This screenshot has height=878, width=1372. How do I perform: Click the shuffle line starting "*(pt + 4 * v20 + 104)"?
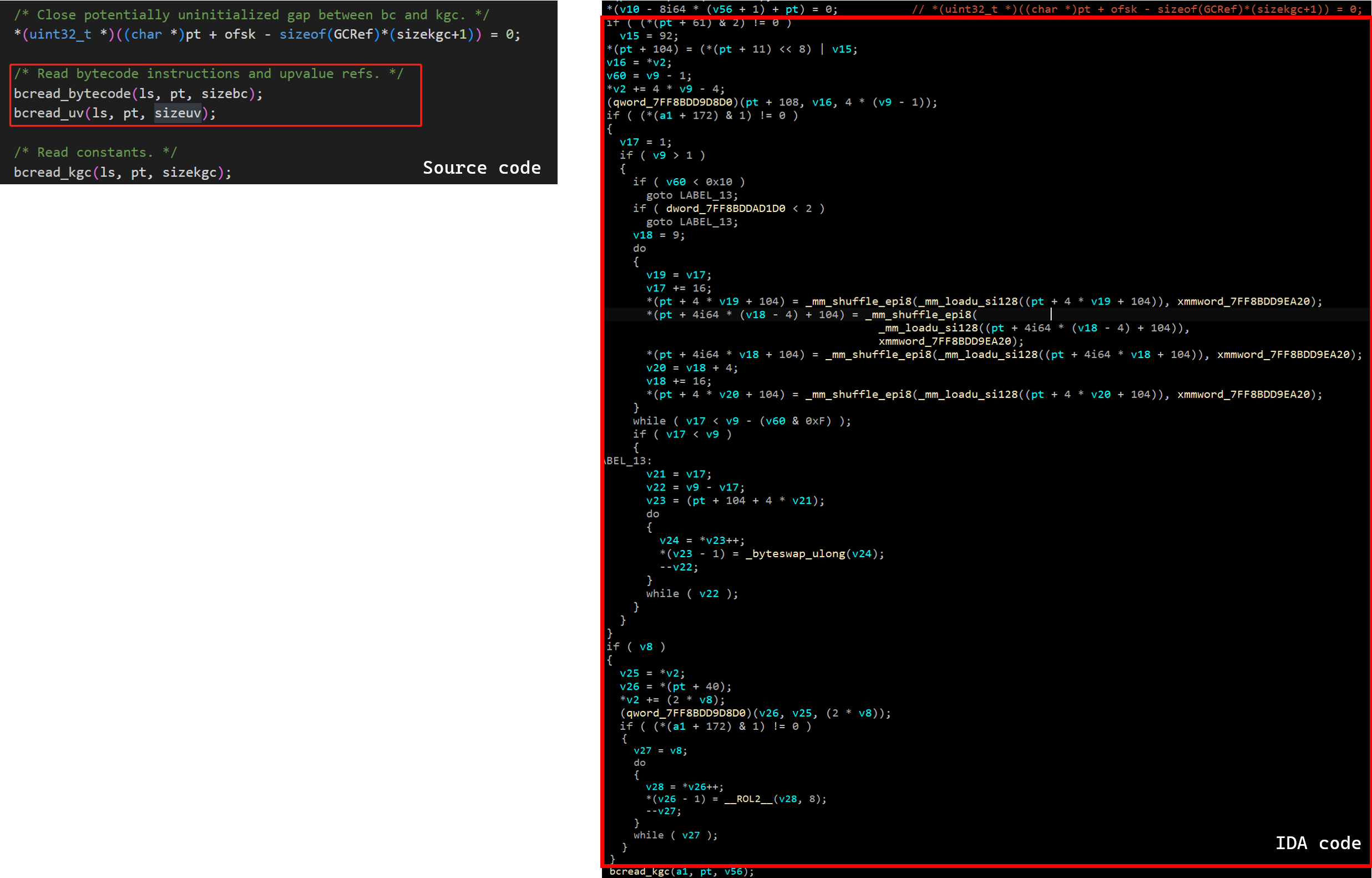pyautogui.click(x=985, y=395)
